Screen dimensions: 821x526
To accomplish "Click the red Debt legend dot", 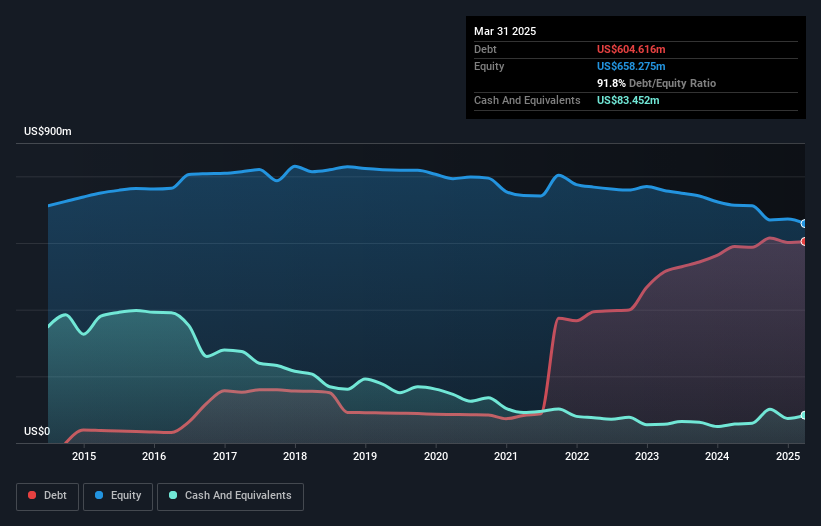I will (x=32, y=495).
